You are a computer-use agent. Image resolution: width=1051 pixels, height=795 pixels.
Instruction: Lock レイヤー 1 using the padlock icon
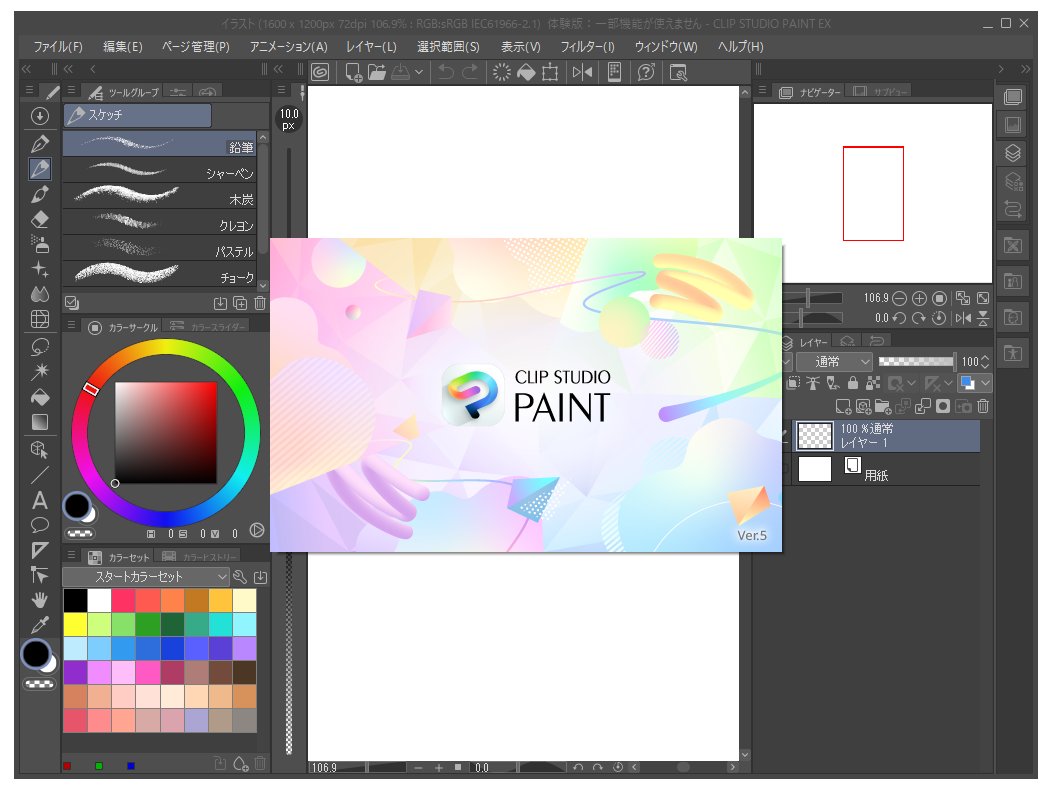coord(853,384)
